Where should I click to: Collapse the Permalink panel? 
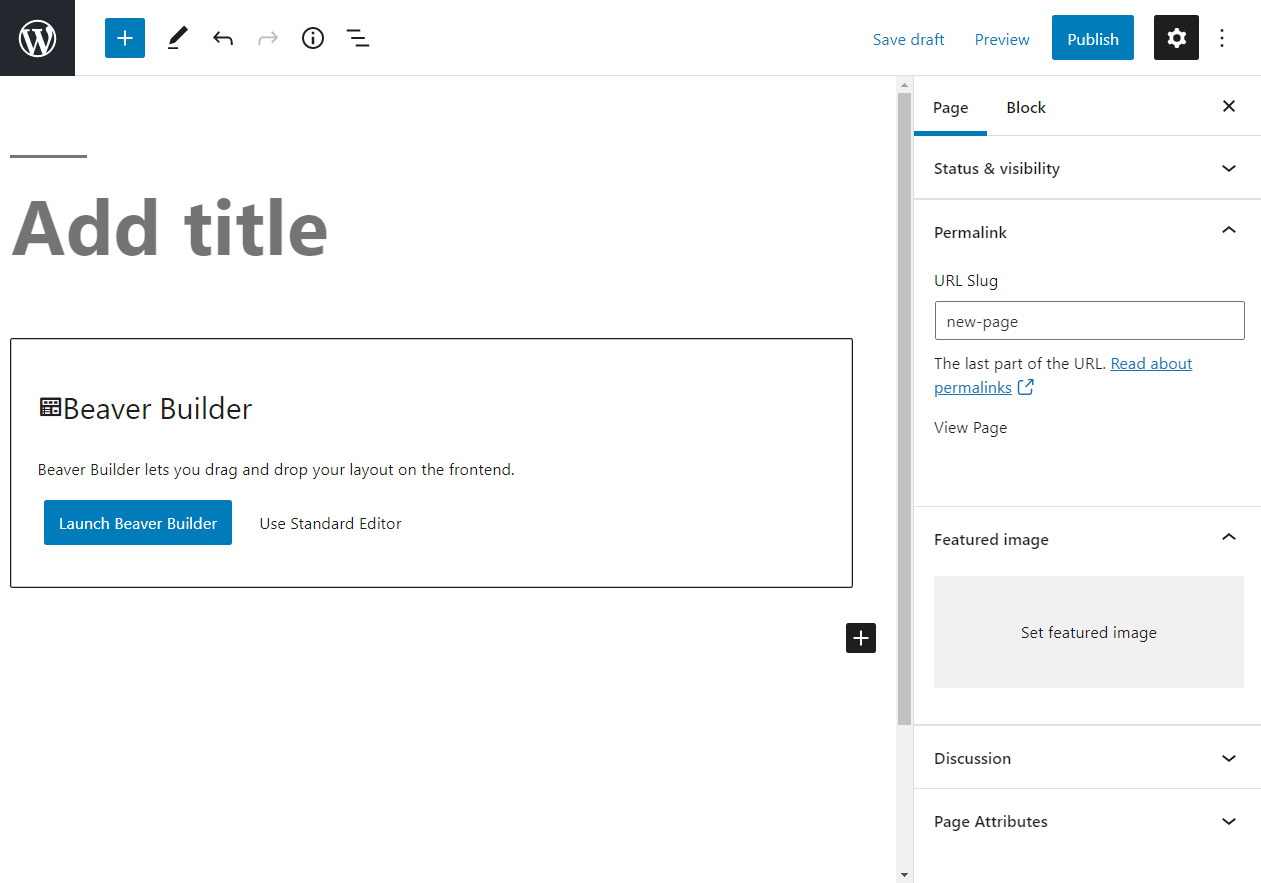pos(1087,232)
